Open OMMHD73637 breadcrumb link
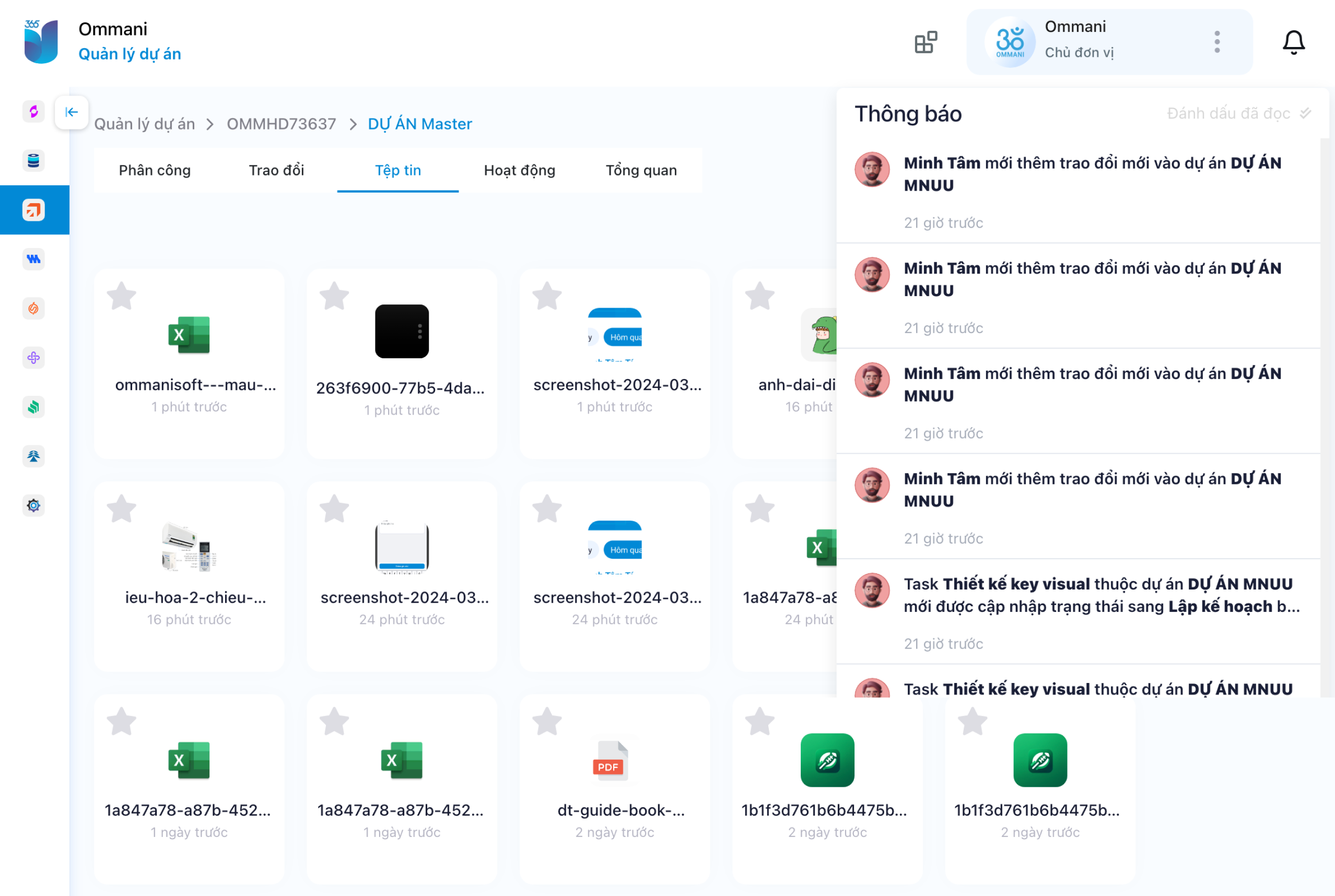 281,124
